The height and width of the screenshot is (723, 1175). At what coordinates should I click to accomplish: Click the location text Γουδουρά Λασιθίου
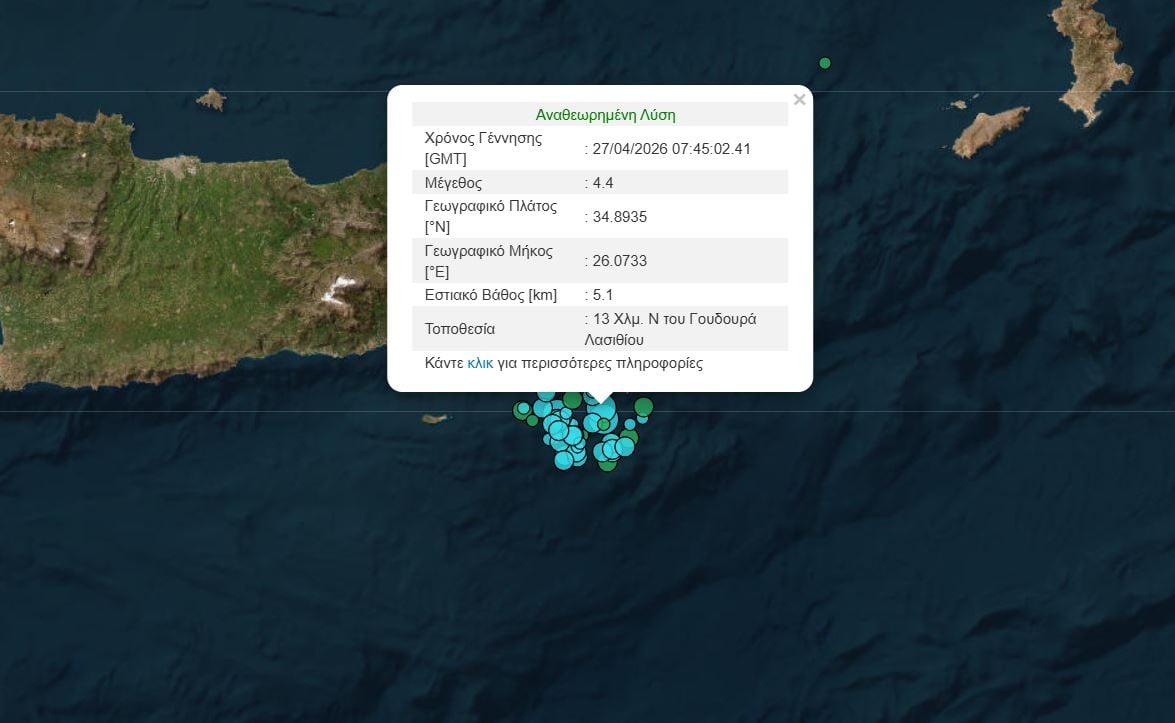click(670, 329)
